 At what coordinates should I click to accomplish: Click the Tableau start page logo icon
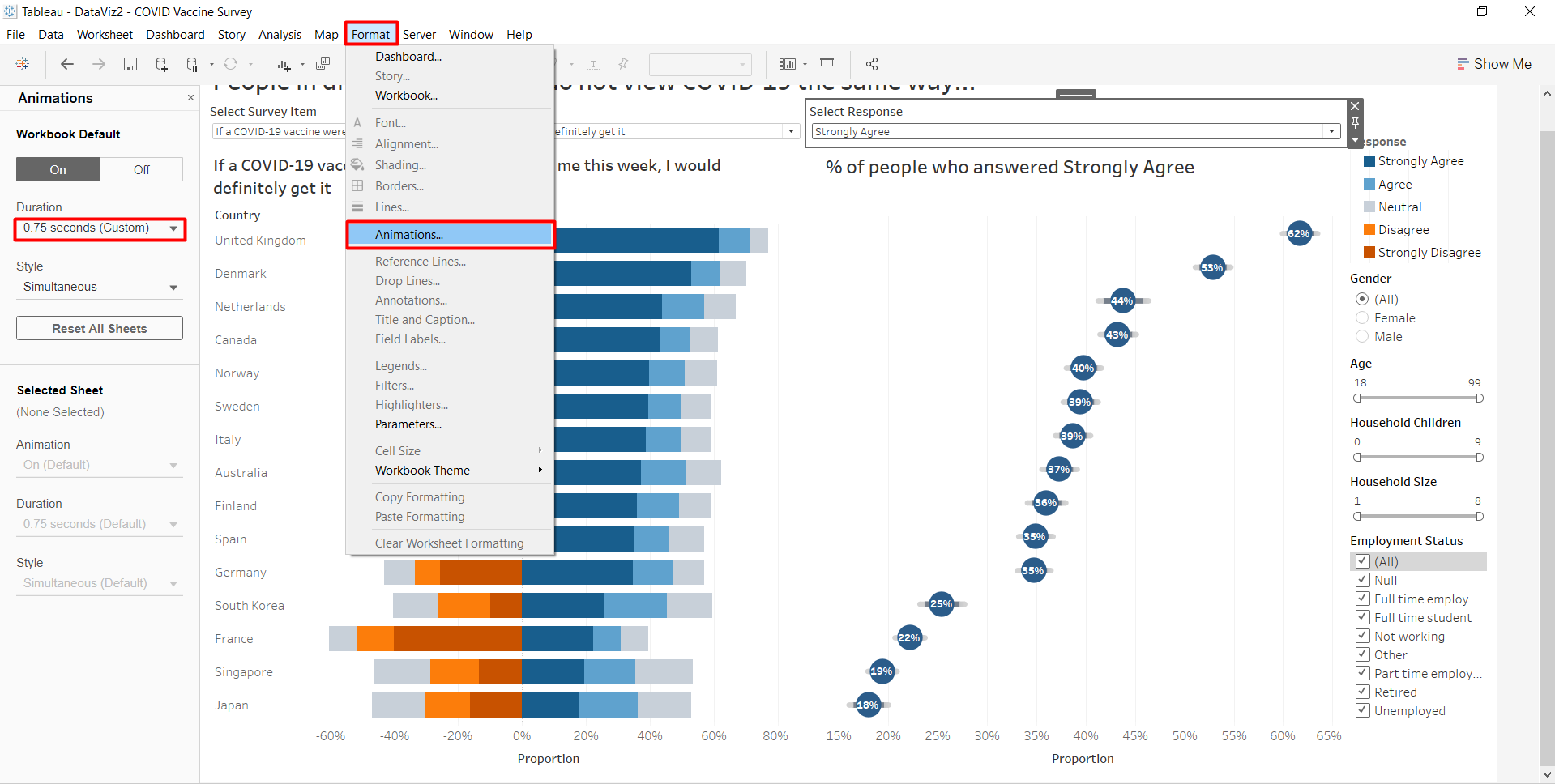[23, 64]
